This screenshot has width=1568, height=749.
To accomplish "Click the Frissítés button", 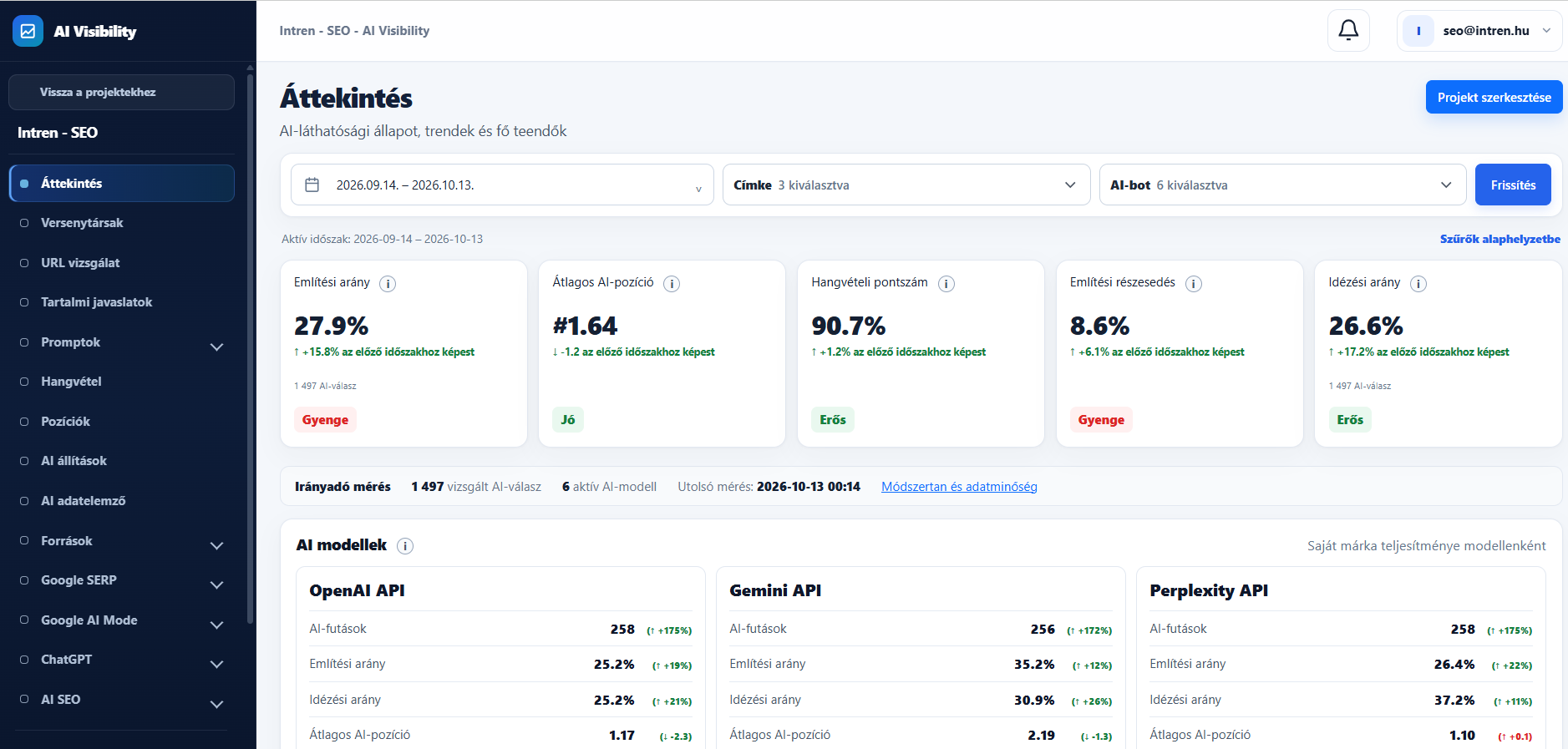I will coord(1513,185).
